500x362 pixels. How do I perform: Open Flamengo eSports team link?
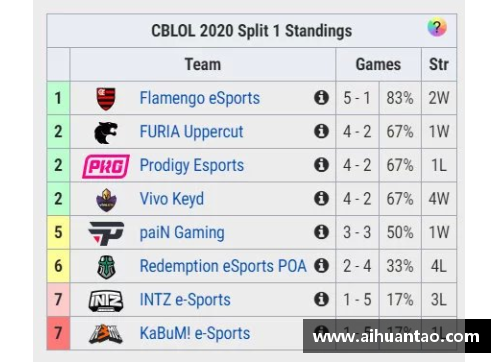tap(199, 98)
